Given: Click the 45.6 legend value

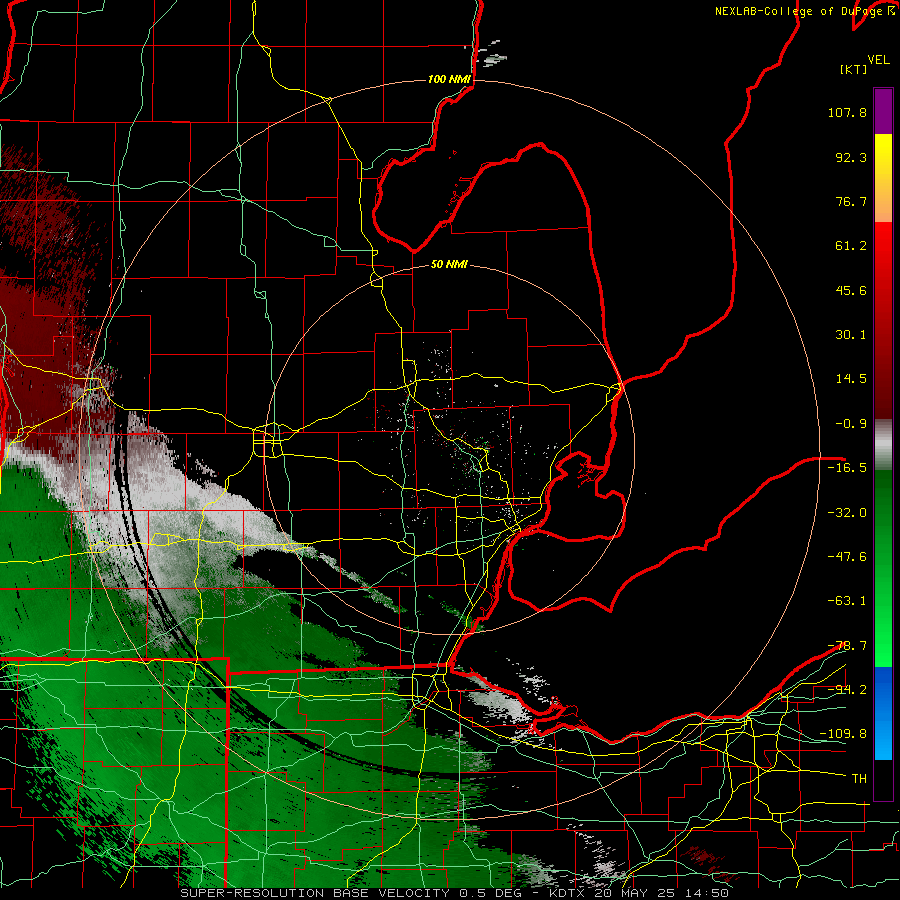Looking at the screenshot, I should click(851, 290).
